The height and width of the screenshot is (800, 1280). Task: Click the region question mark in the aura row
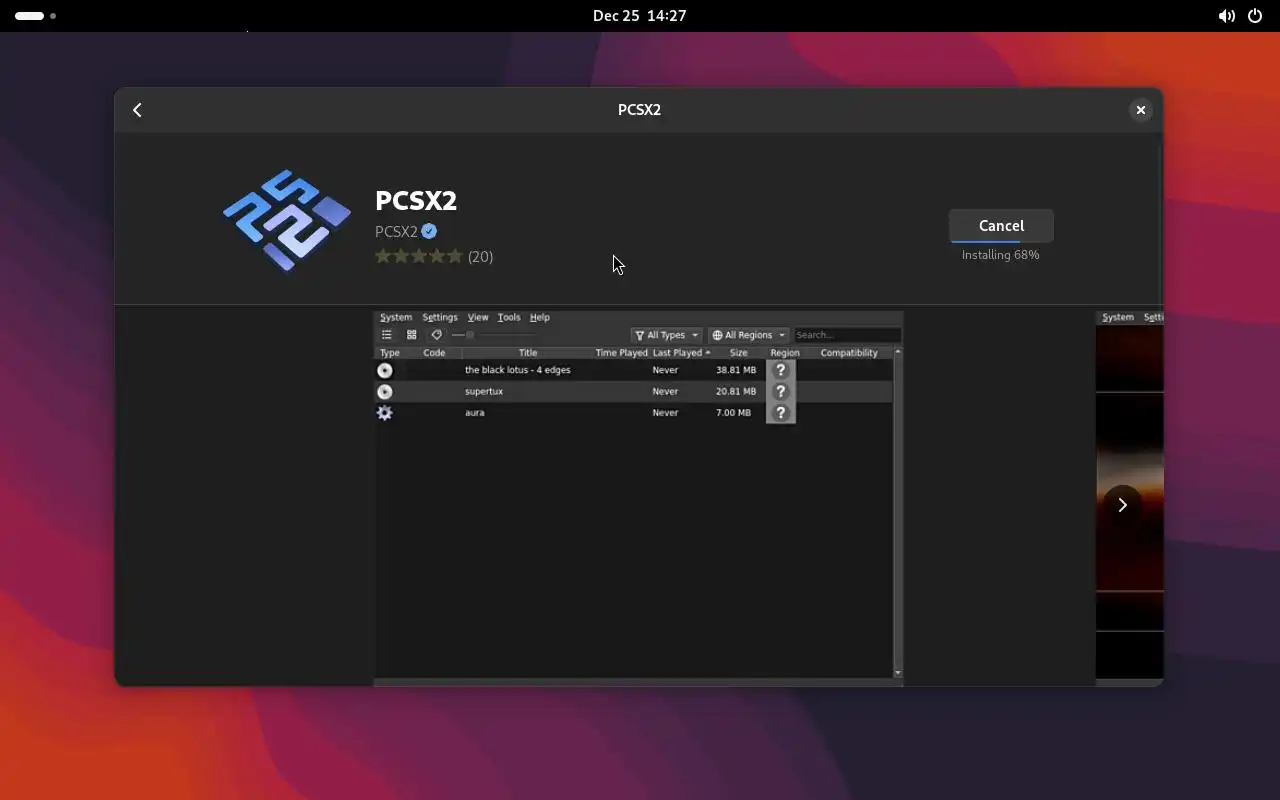[x=781, y=412]
